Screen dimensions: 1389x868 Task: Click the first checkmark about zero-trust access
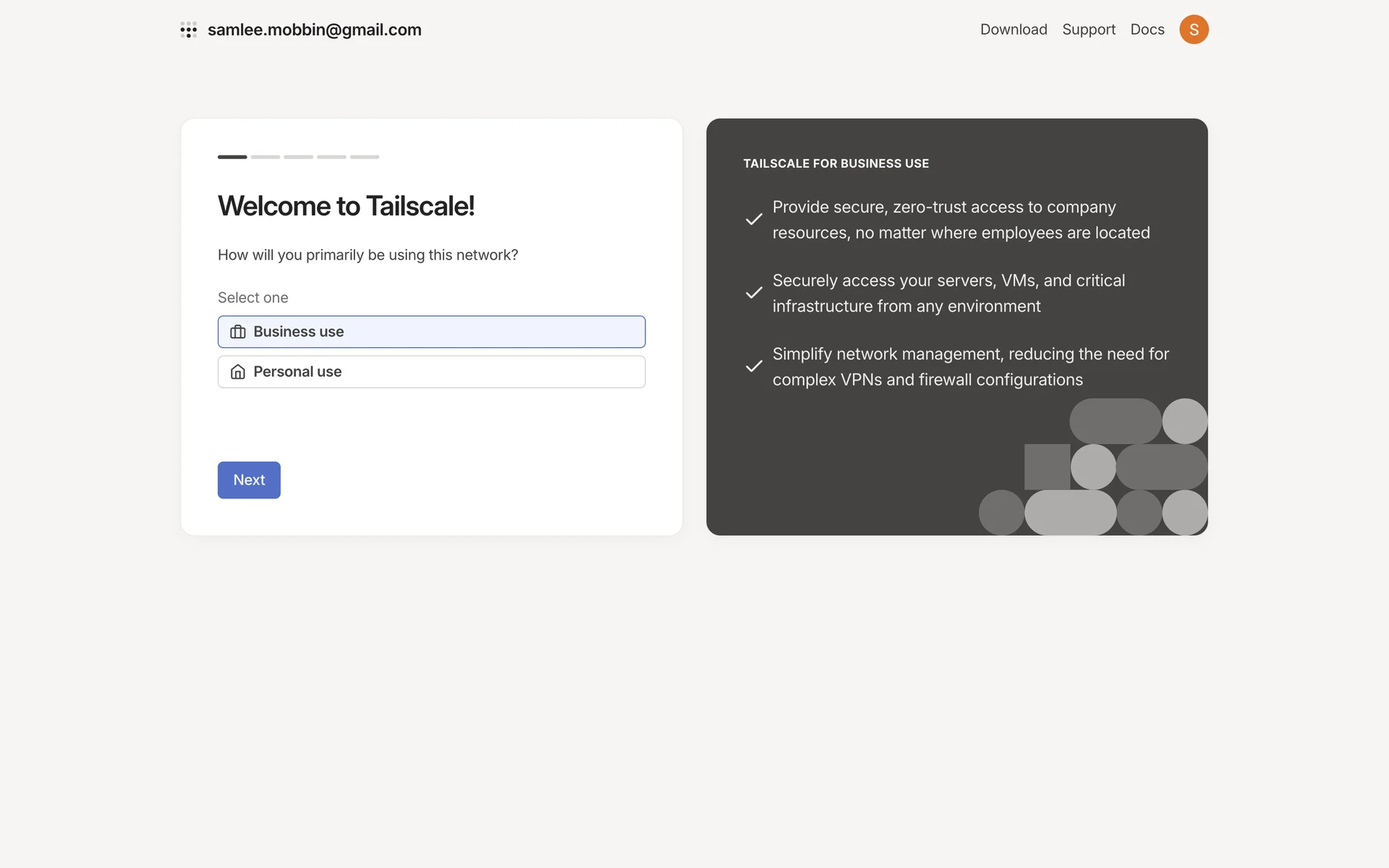(754, 219)
